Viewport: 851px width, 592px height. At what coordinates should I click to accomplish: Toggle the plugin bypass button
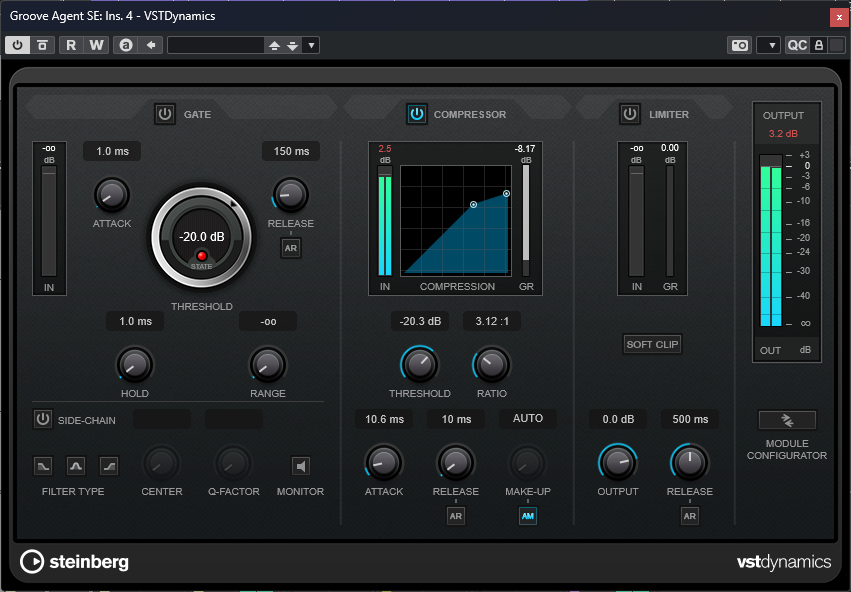coord(42,45)
